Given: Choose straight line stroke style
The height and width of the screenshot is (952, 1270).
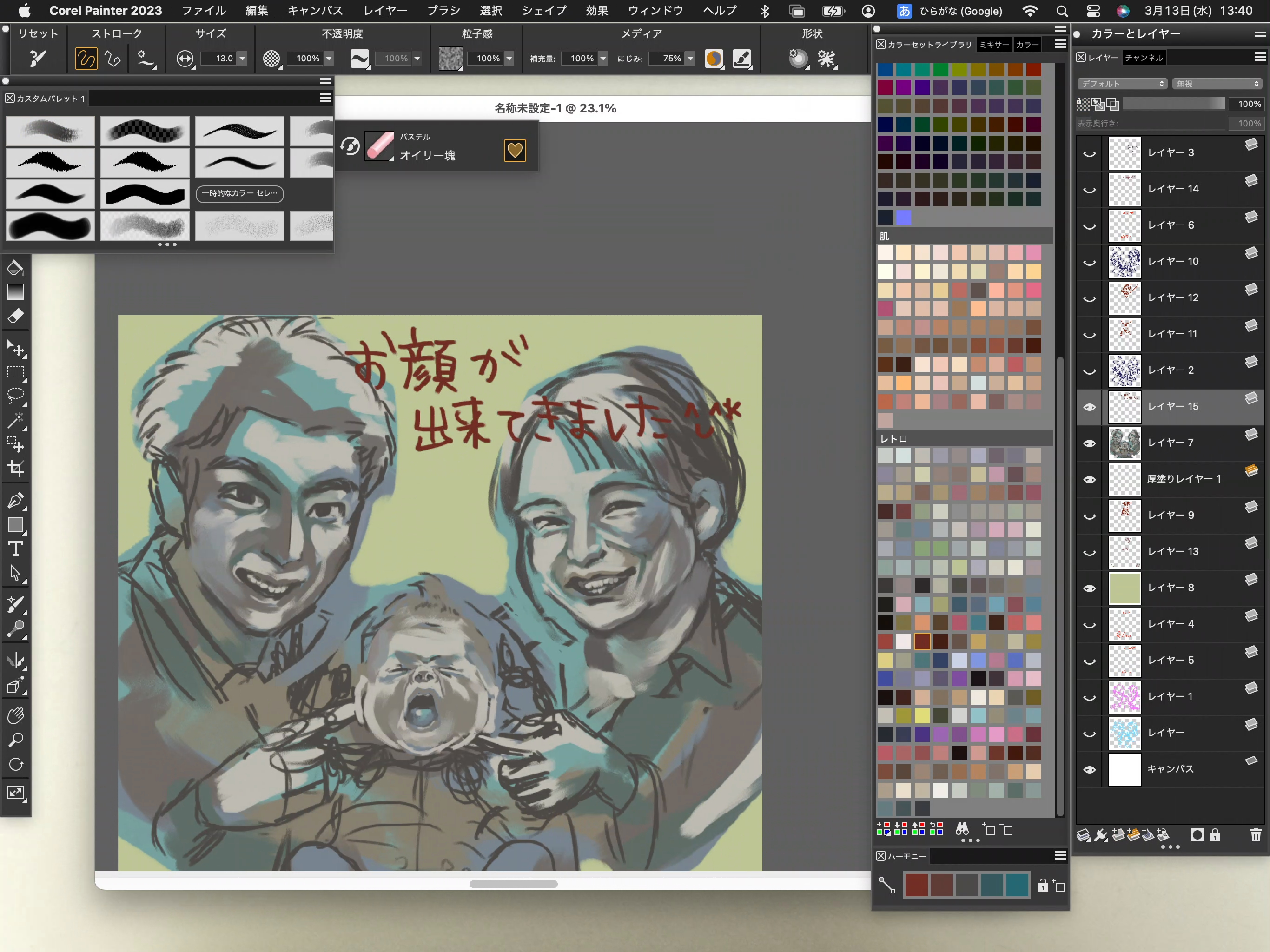Looking at the screenshot, I should click(x=113, y=58).
